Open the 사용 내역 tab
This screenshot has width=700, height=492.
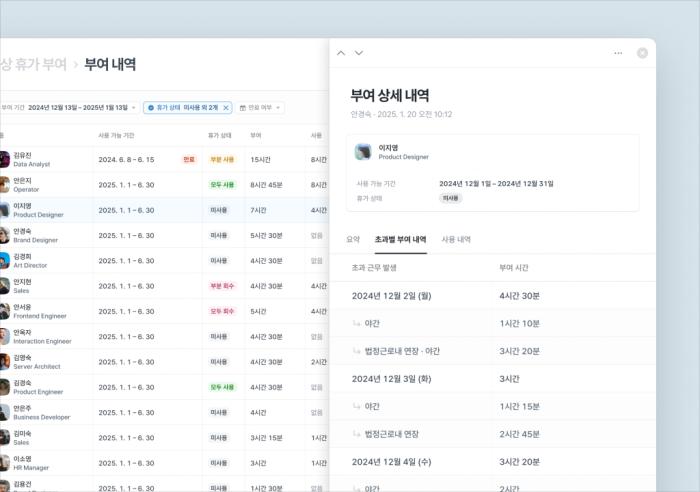click(456, 239)
